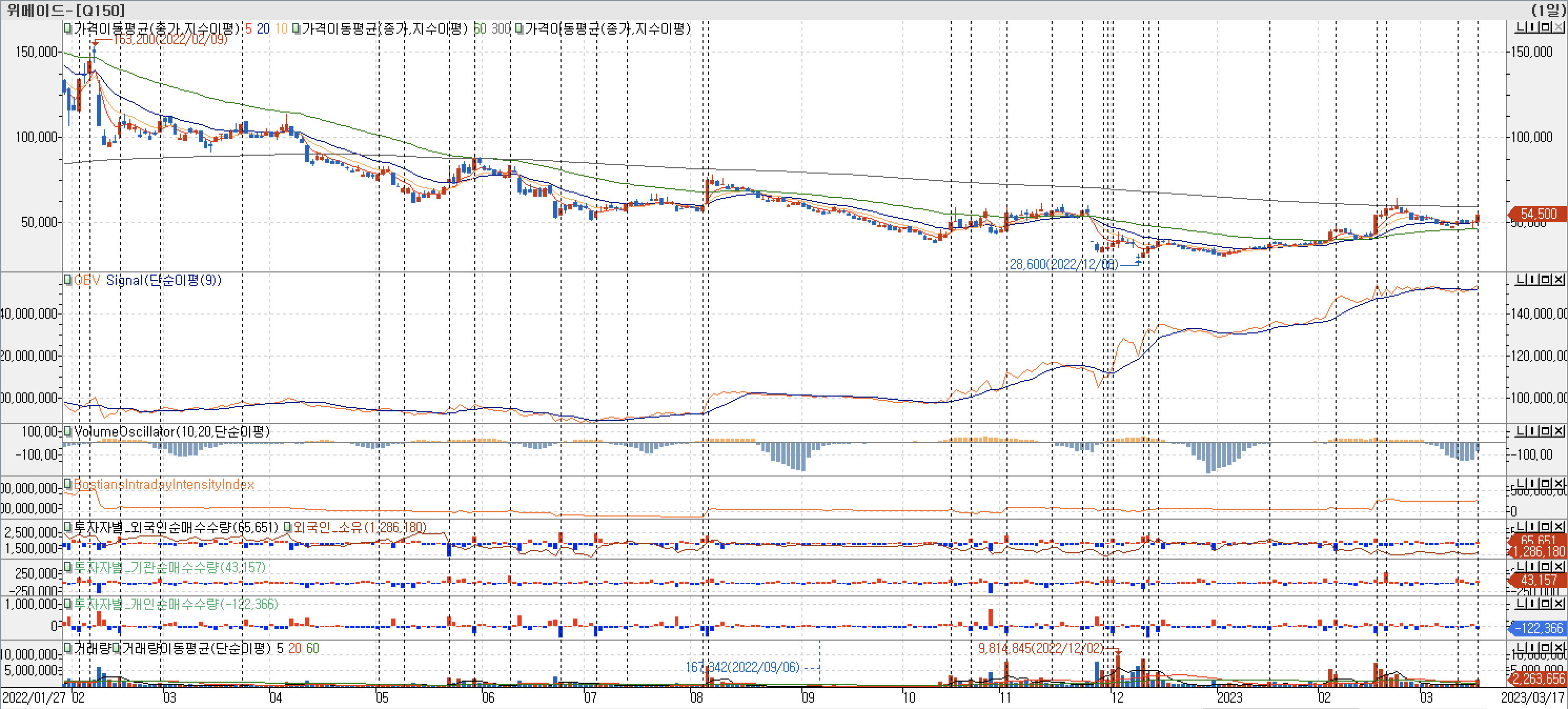The image size is (1568, 709).
Task: Toggle the 외국인_소유 indicator checkbox
Action: click(287, 527)
